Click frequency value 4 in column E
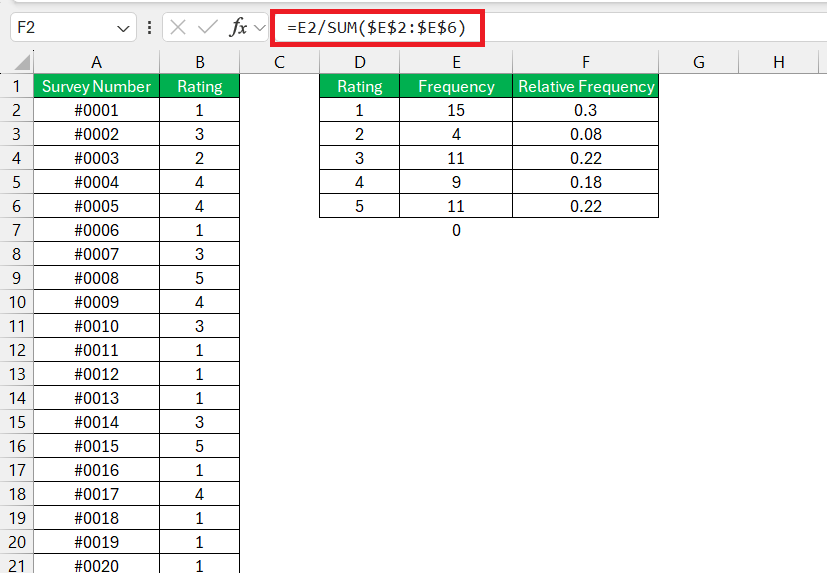Viewport: 827px width, 573px height. [x=456, y=134]
